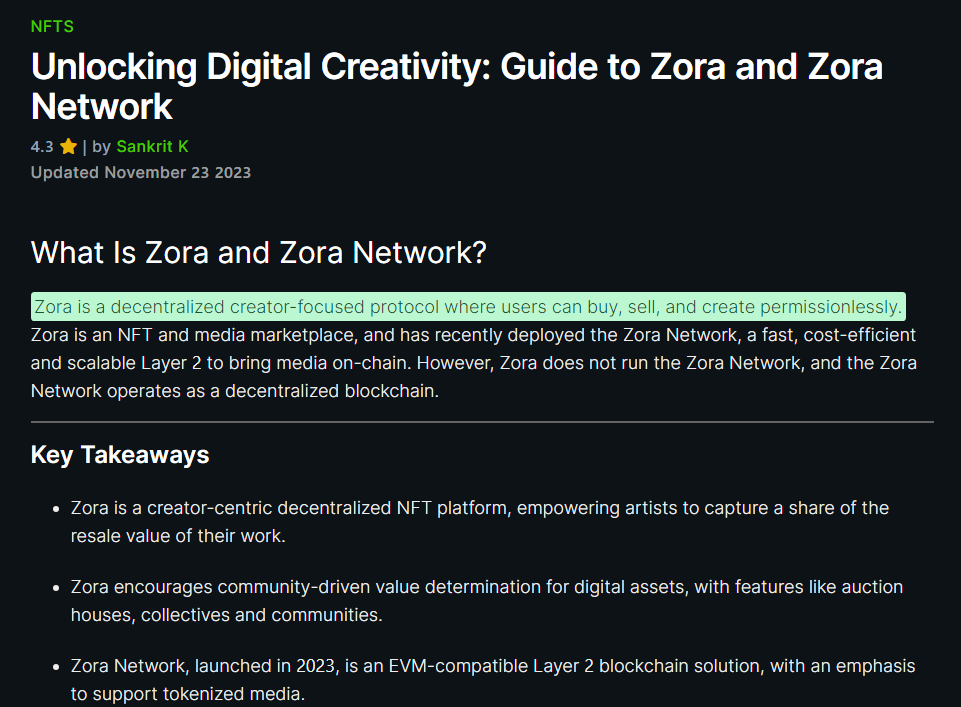The image size is (961, 707).
Task: Click the 'What Is Zora and Zora Network?' heading
Action: pos(259,252)
